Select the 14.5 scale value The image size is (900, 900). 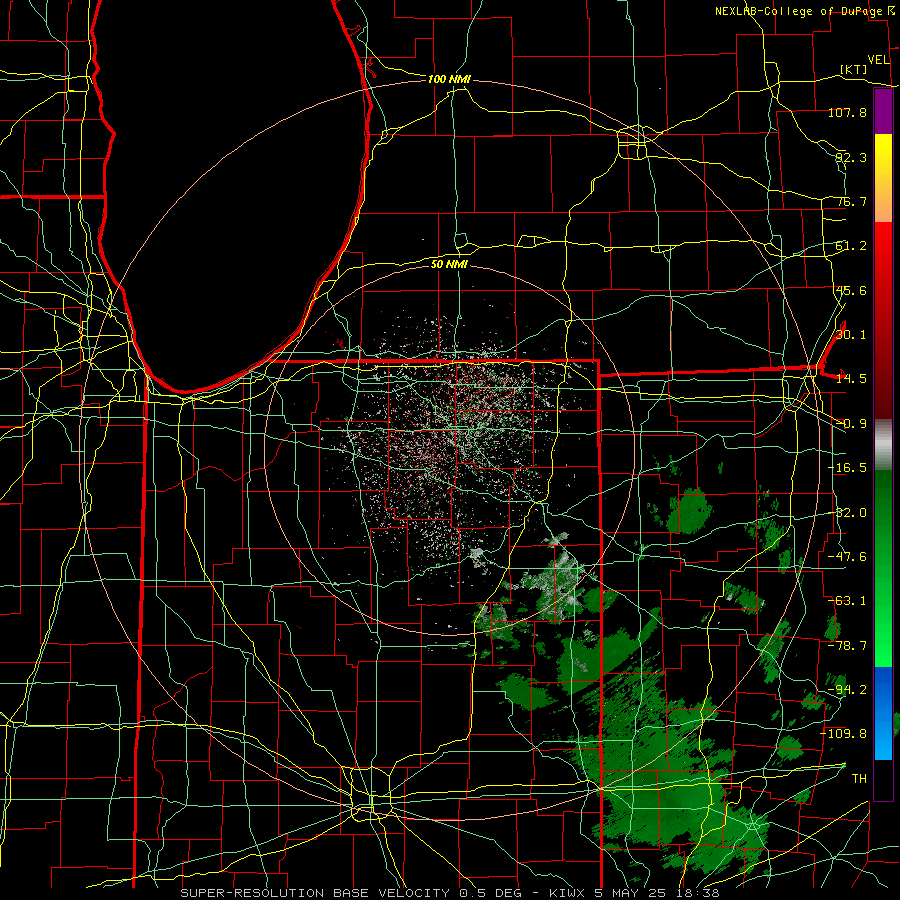pos(851,379)
